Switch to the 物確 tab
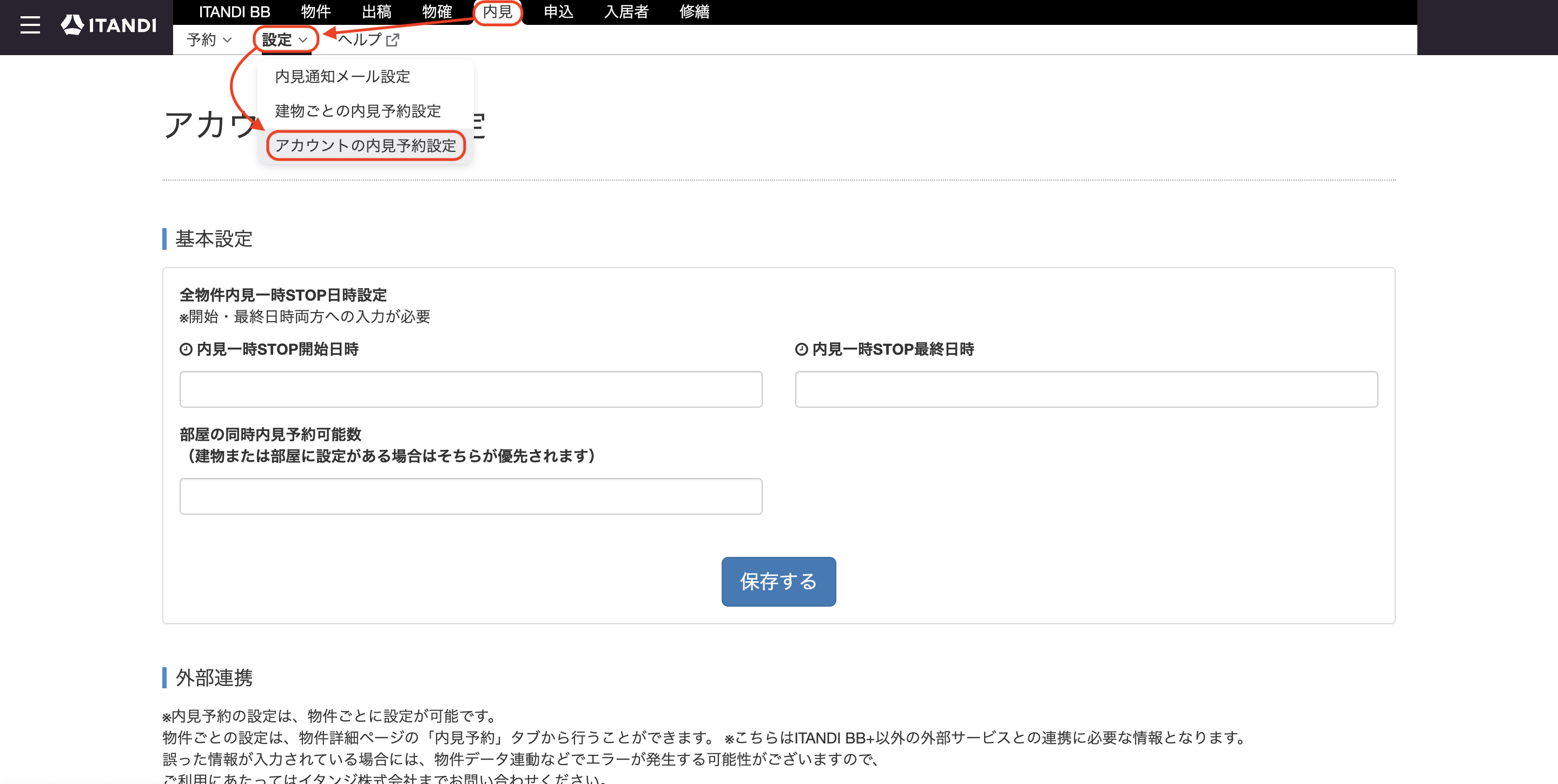The image size is (1558, 784). click(437, 11)
